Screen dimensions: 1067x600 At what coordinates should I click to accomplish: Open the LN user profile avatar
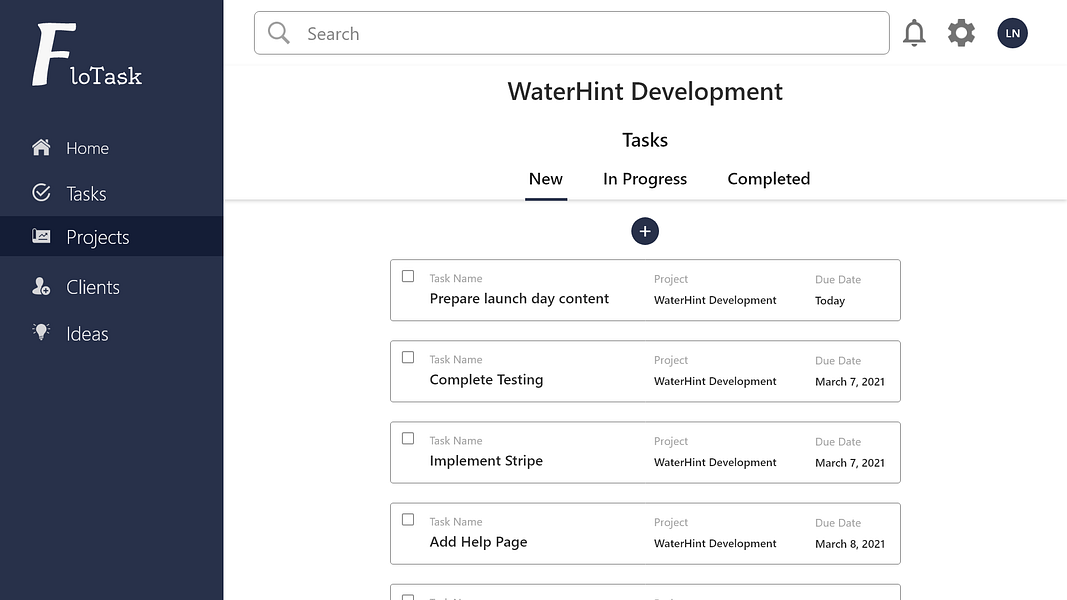tap(1012, 33)
